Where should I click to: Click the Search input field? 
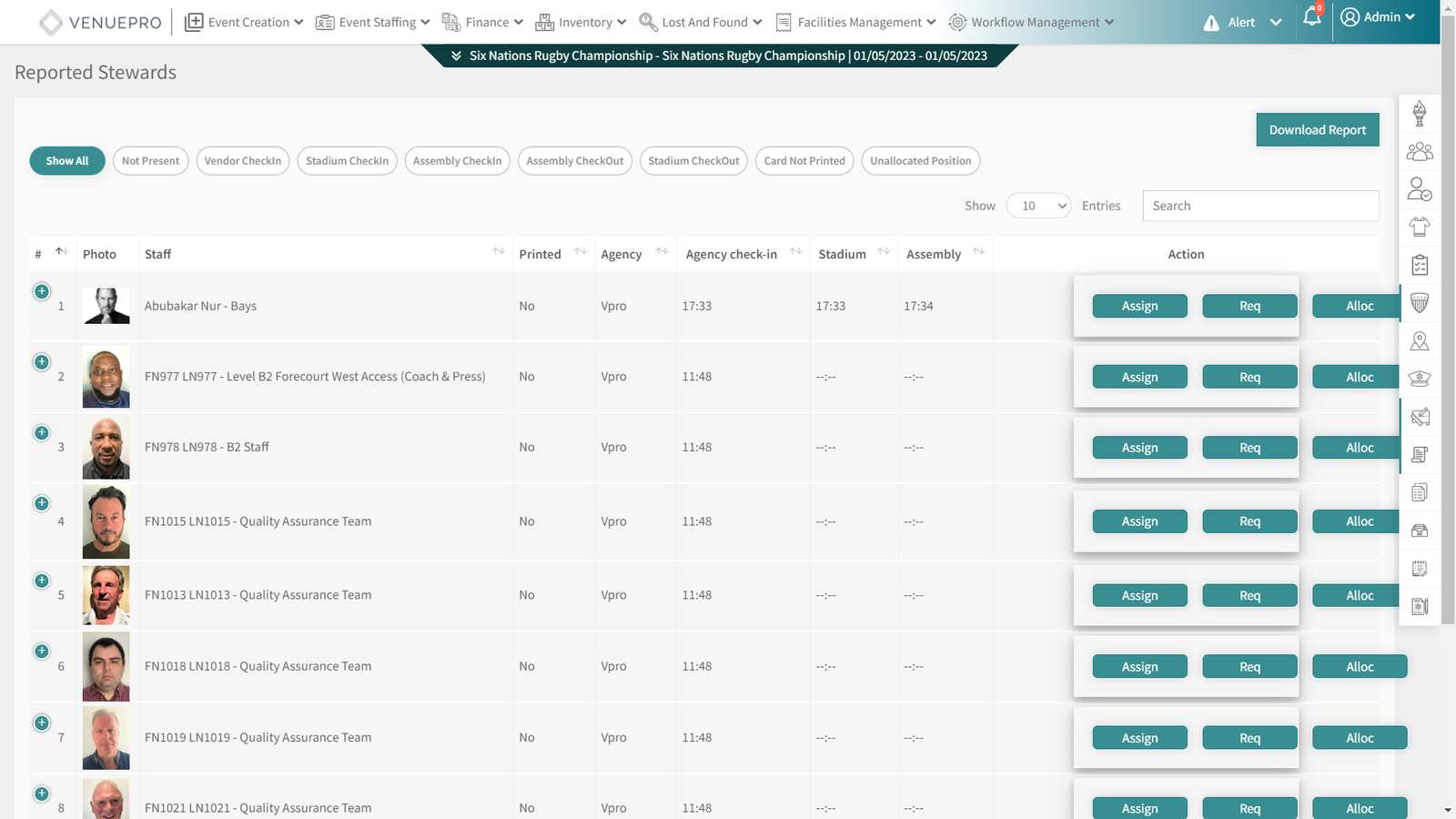pyautogui.click(x=1260, y=206)
